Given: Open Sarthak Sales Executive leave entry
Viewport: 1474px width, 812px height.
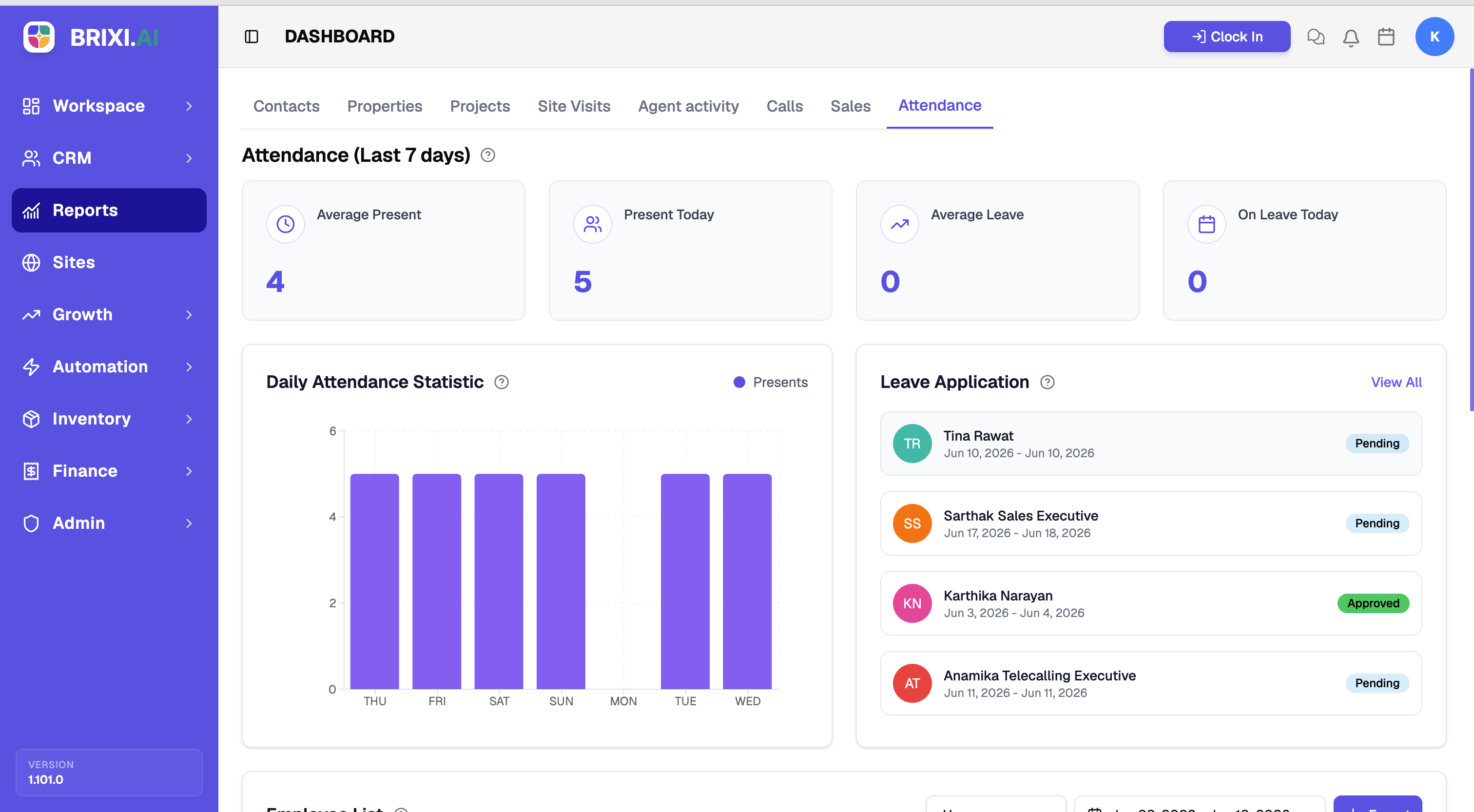Looking at the screenshot, I should (x=1151, y=523).
